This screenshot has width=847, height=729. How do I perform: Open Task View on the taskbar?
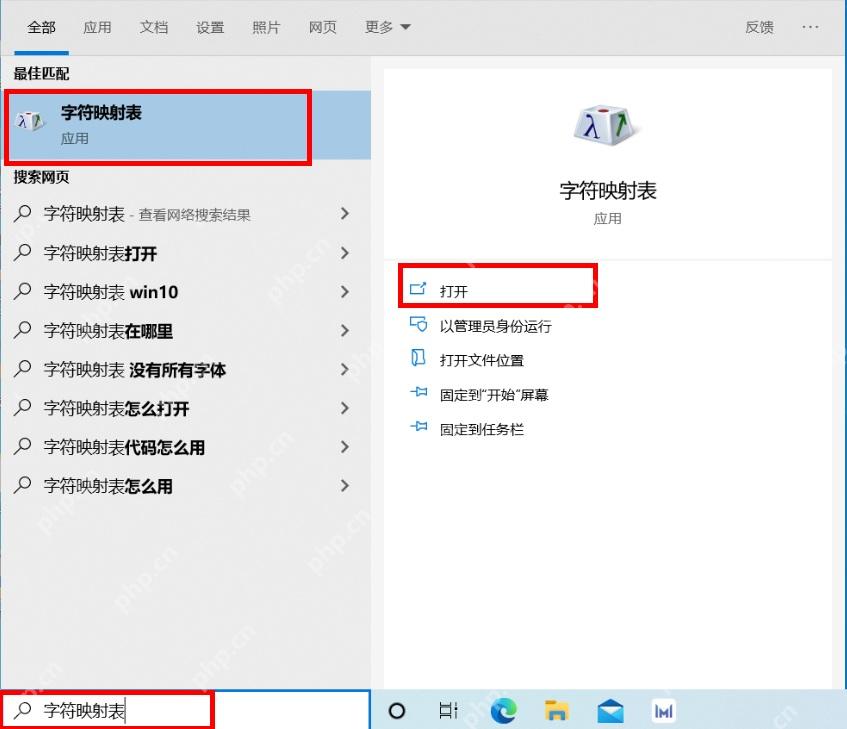448,711
